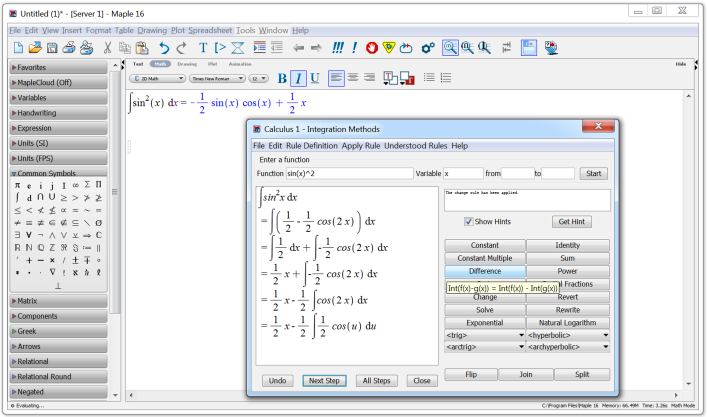Insert text region with T icon

coord(203,47)
